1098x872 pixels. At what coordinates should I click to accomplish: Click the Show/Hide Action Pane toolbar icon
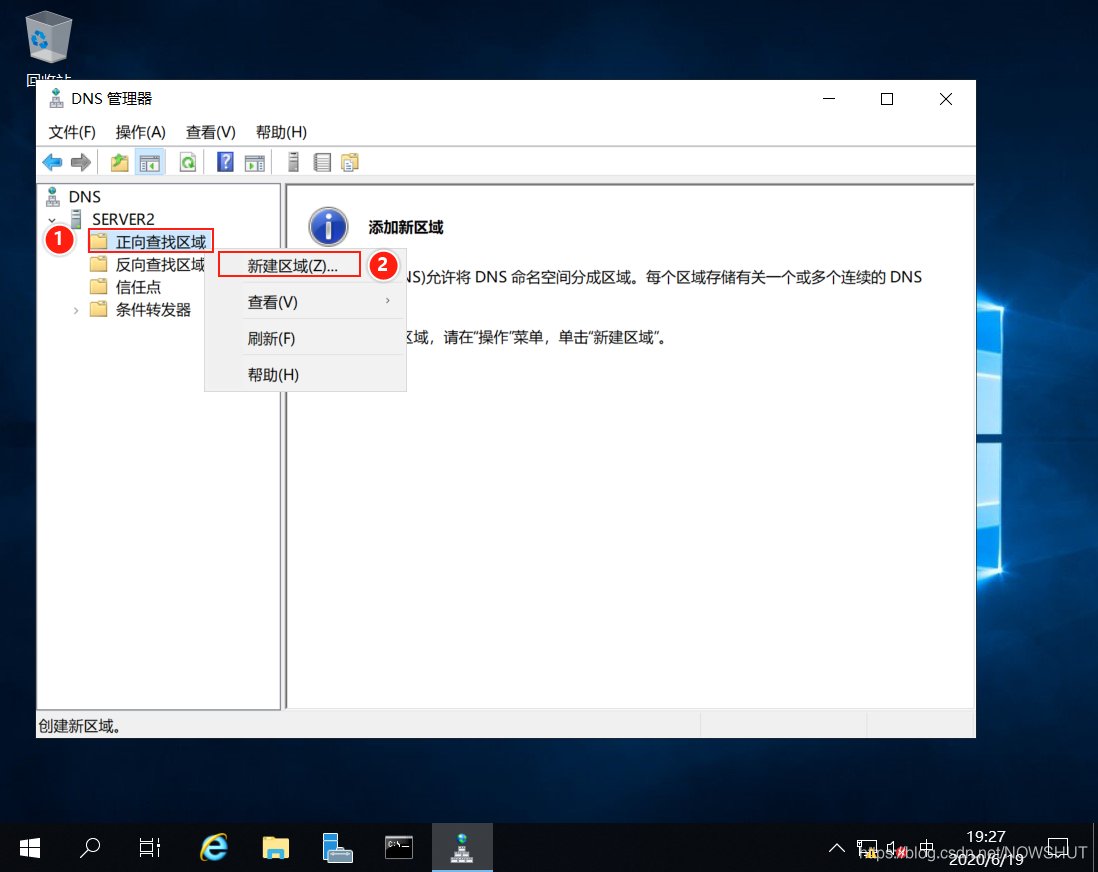point(254,161)
